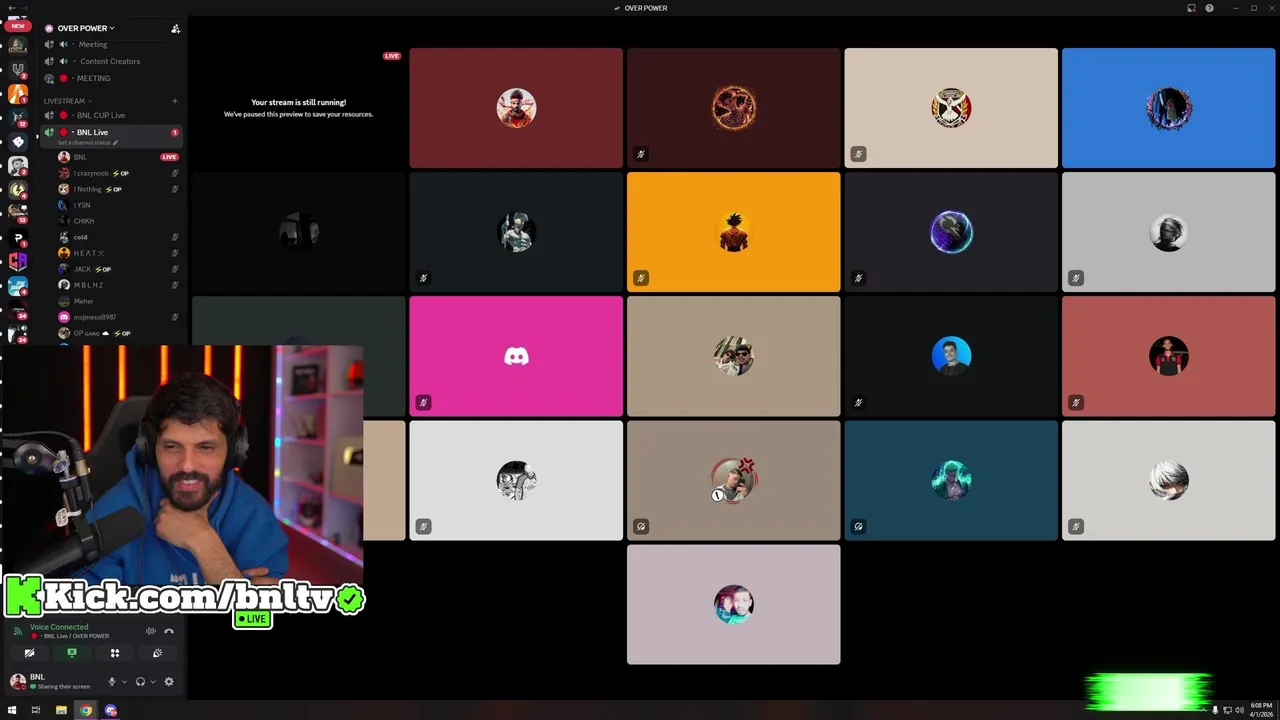Viewport: 1280px width, 720px height.
Task: Toggle the headphones deafen button
Action: [140, 682]
